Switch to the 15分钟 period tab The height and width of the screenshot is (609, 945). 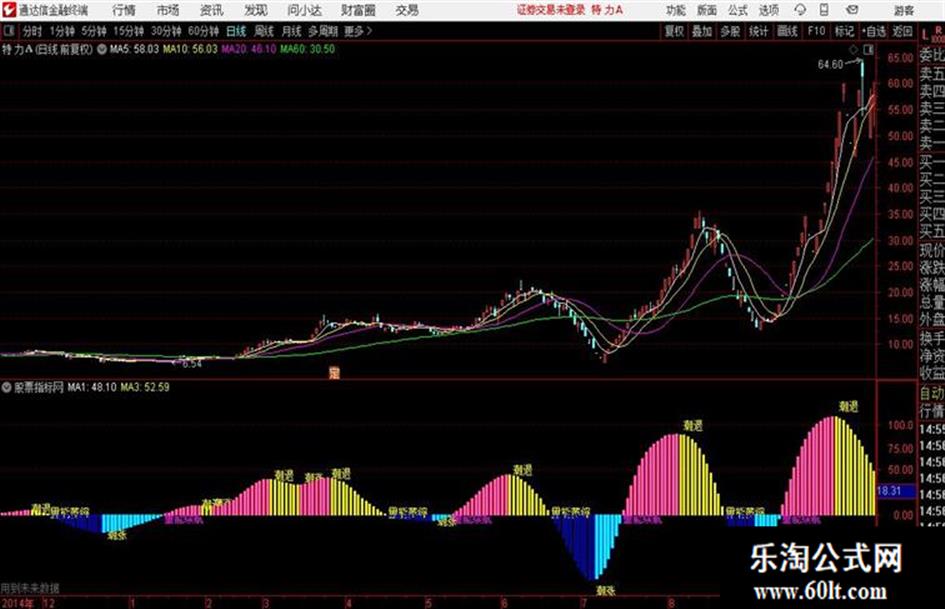coord(129,31)
